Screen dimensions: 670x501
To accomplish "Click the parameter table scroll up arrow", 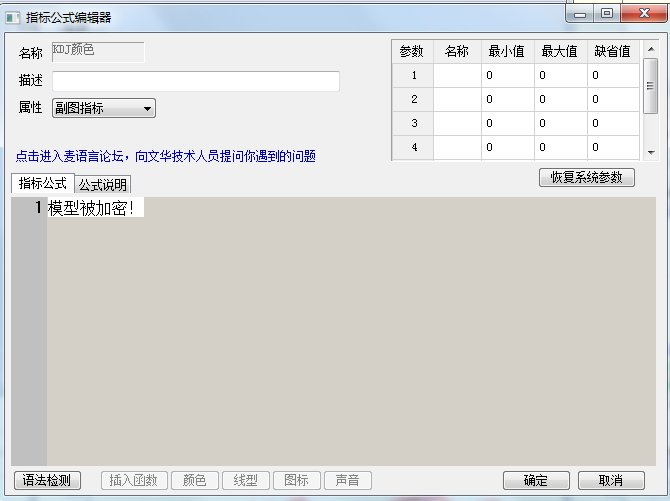I will tap(651, 49).
